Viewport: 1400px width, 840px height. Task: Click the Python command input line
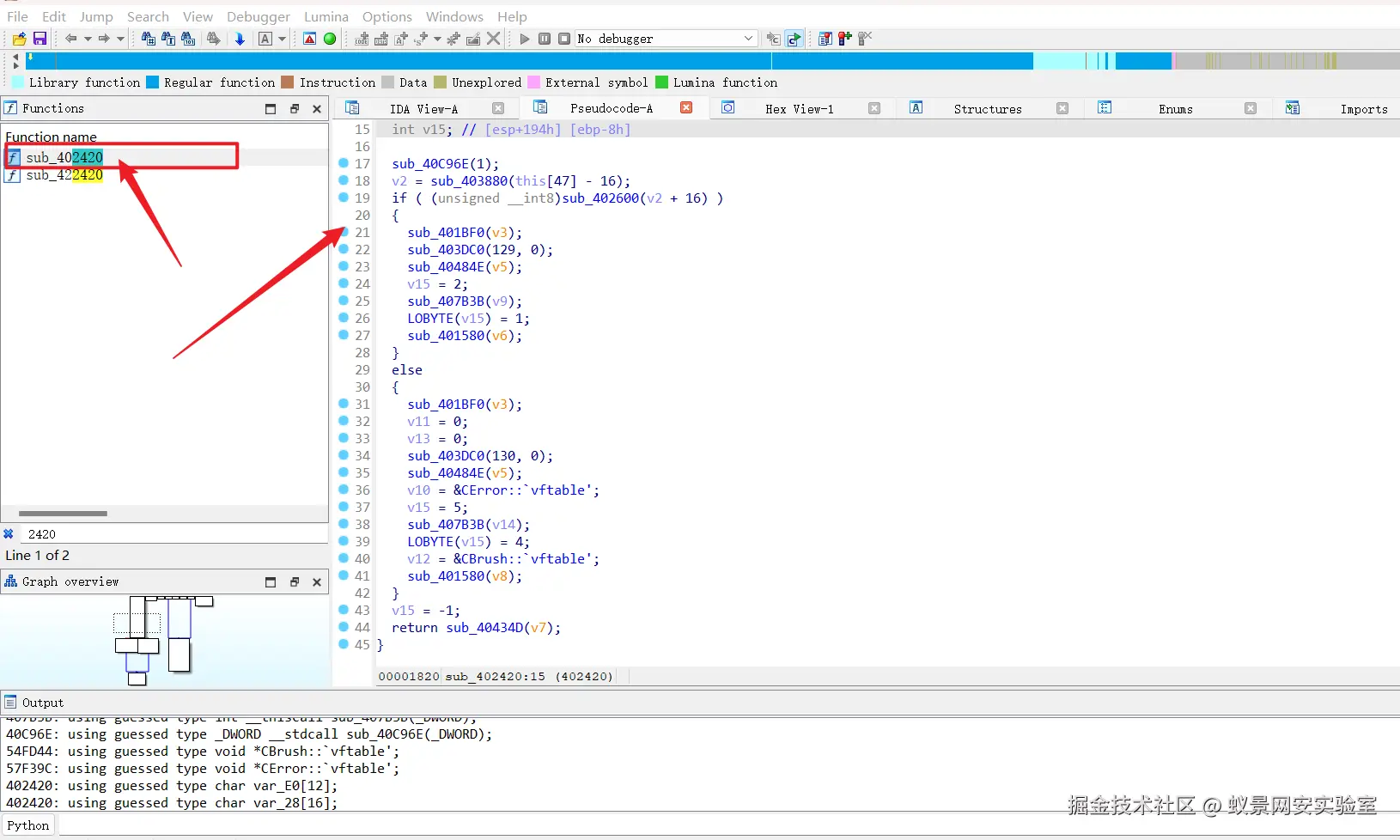728,825
